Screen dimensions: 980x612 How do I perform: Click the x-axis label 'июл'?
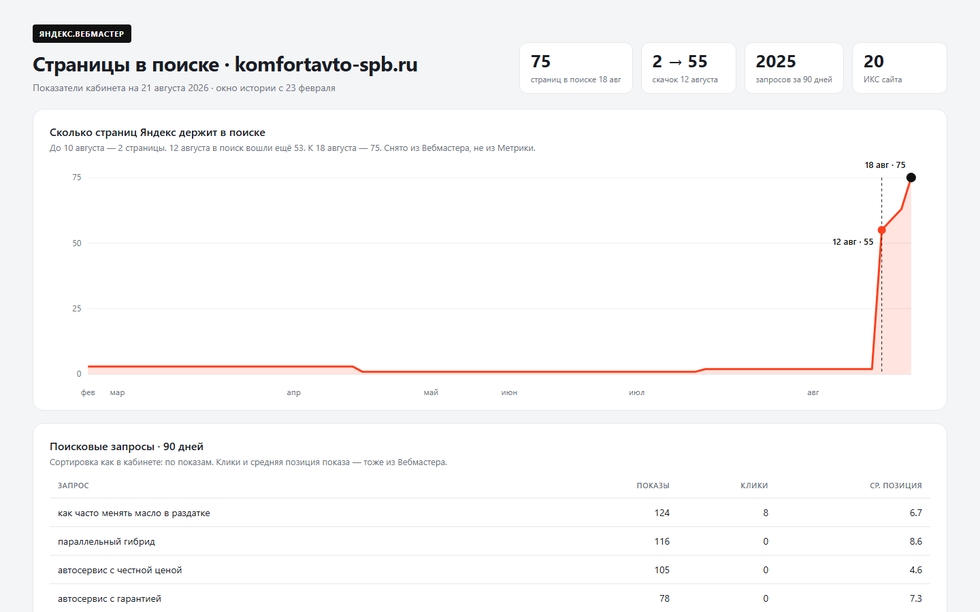tap(637, 393)
